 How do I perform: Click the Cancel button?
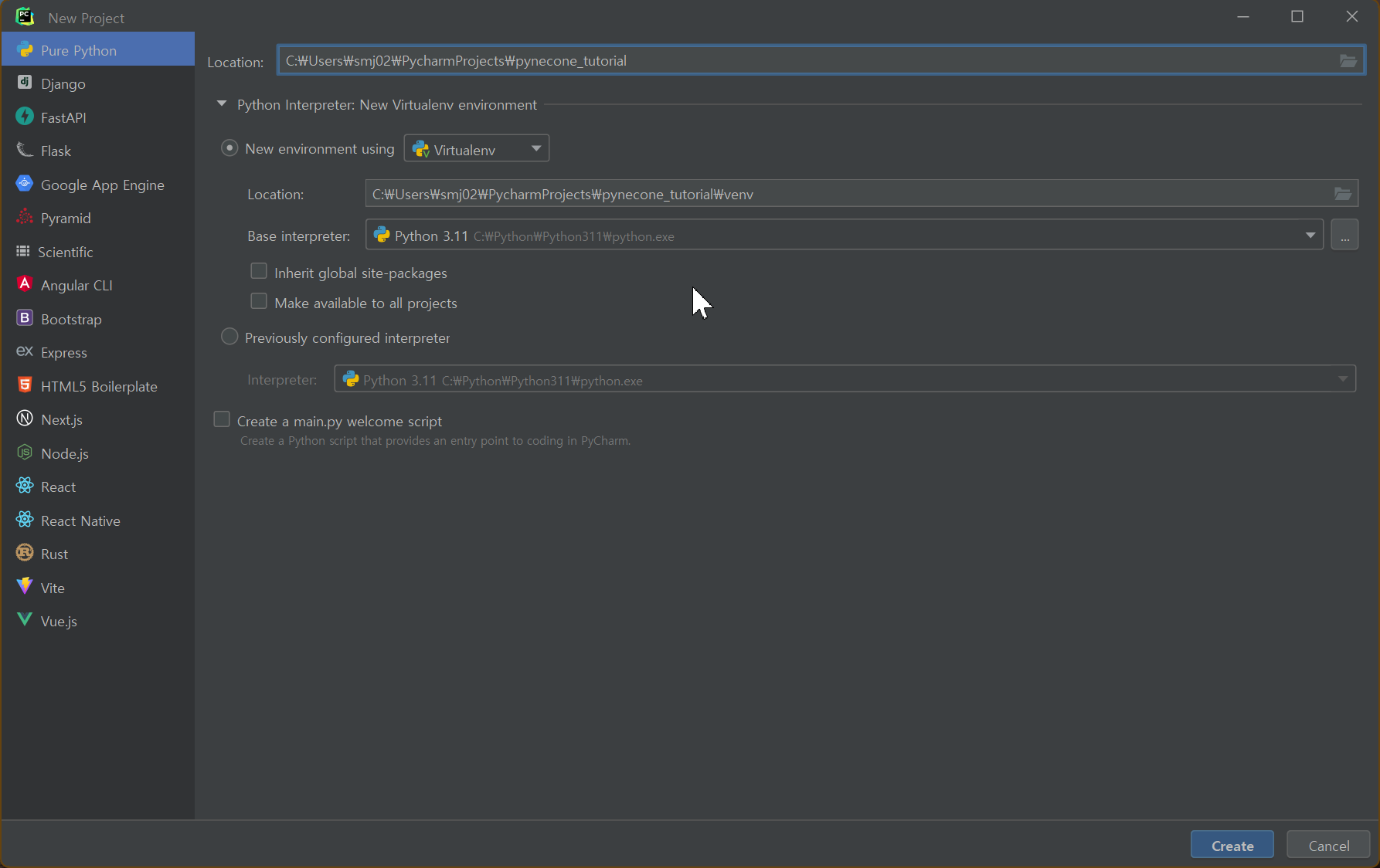point(1328,845)
